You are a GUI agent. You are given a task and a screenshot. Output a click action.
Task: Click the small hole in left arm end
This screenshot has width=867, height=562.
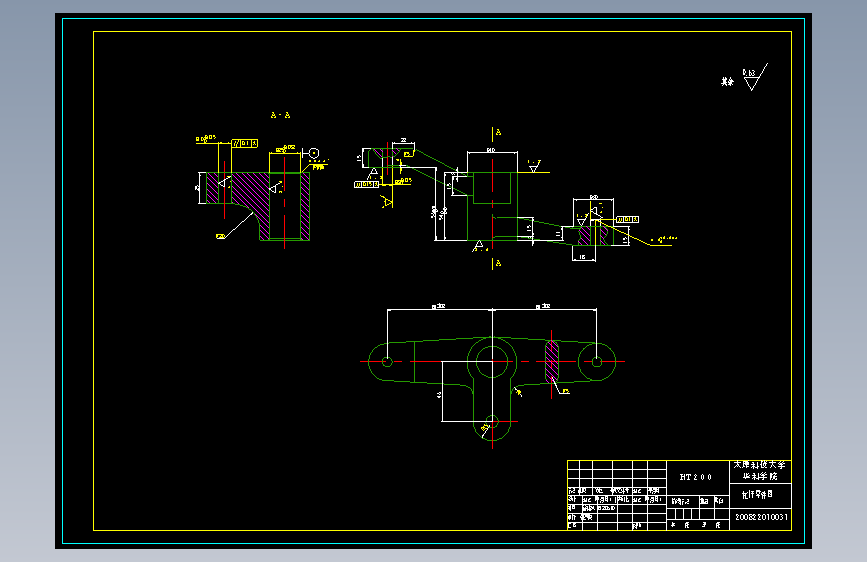(387, 362)
